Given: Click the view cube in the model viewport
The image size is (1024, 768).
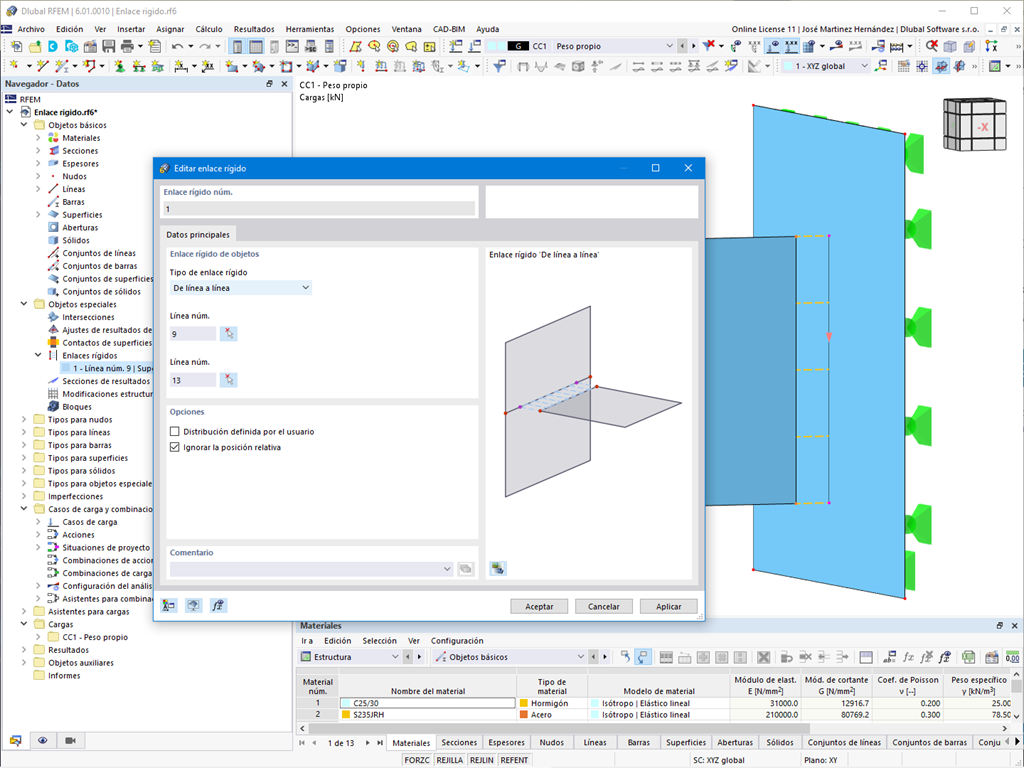Looking at the screenshot, I should (x=974, y=125).
